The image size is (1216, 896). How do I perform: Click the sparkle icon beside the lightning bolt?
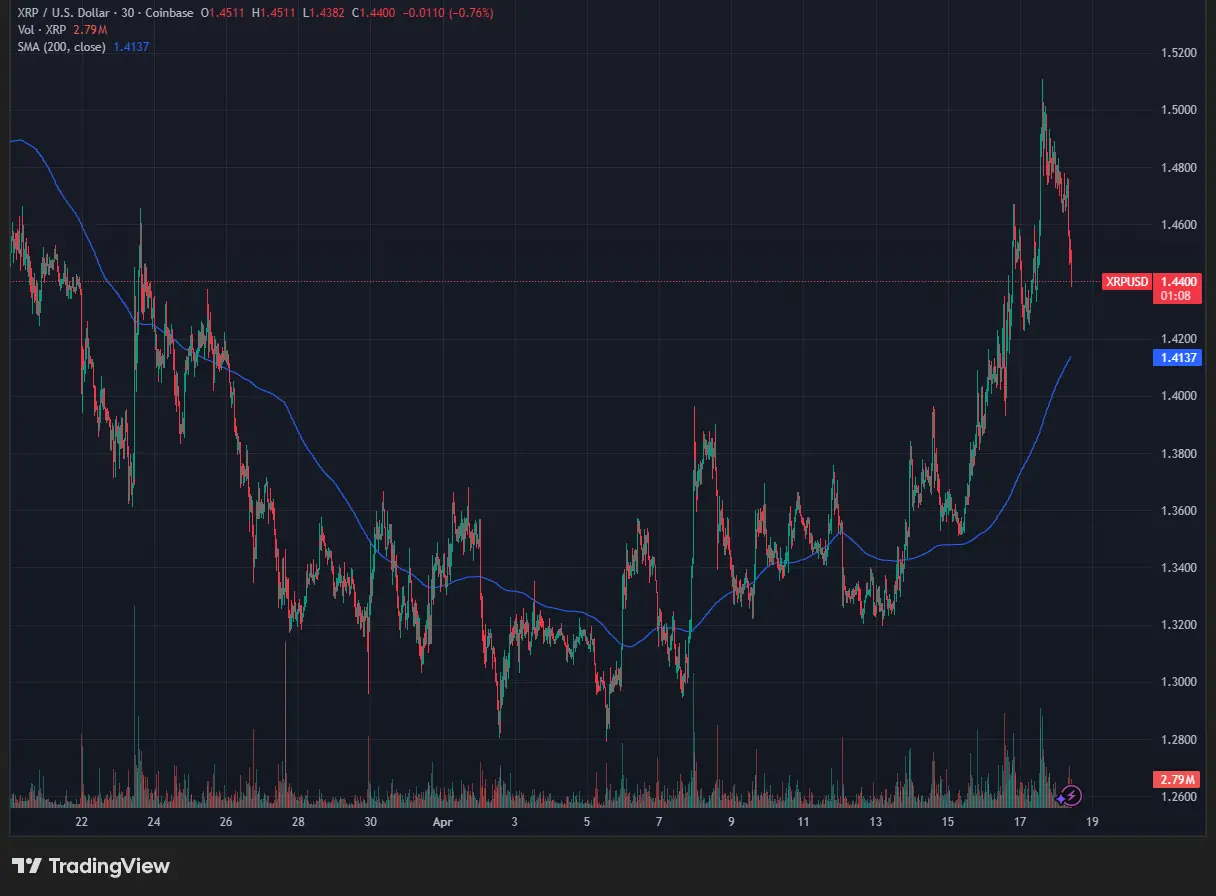coord(1061,798)
